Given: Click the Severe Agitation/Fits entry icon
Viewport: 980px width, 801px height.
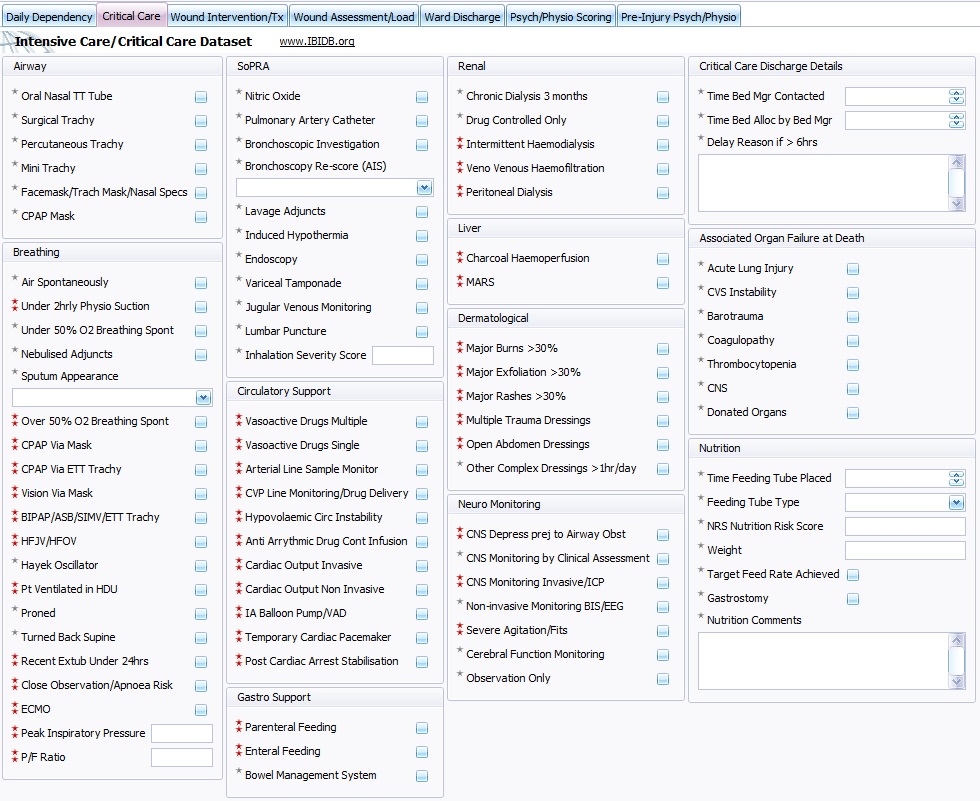Looking at the screenshot, I should pyautogui.click(x=662, y=631).
